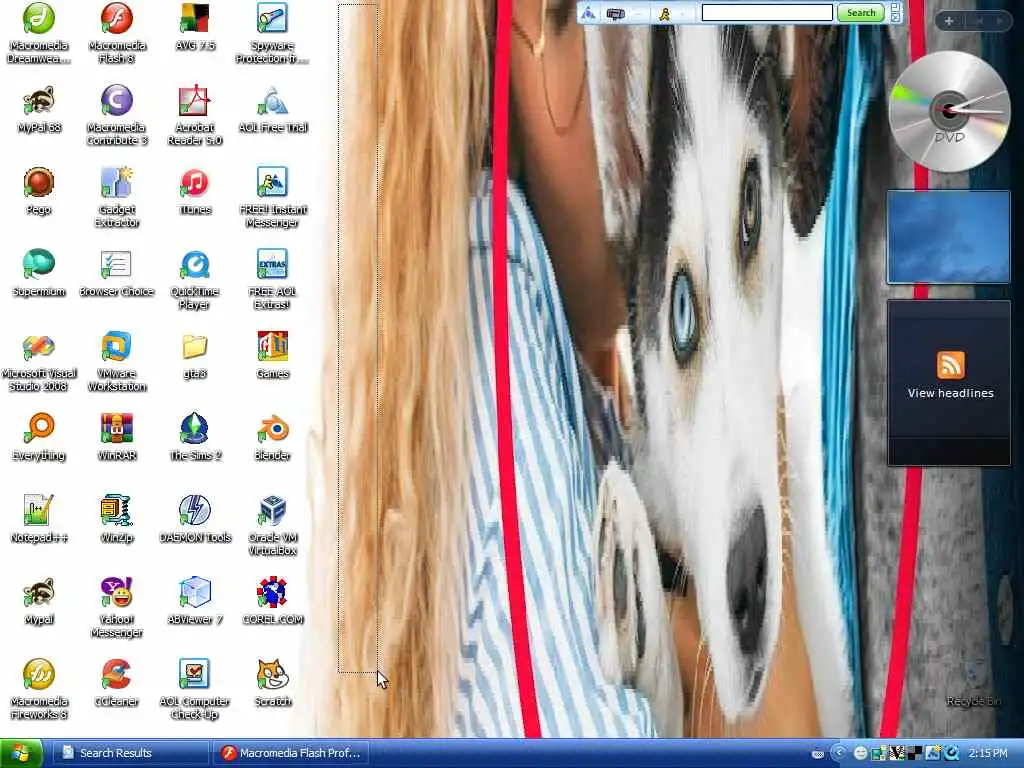1024x768 pixels.
Task: Click the yellow AIM running man icon
Action: click(x=664, y=13)
